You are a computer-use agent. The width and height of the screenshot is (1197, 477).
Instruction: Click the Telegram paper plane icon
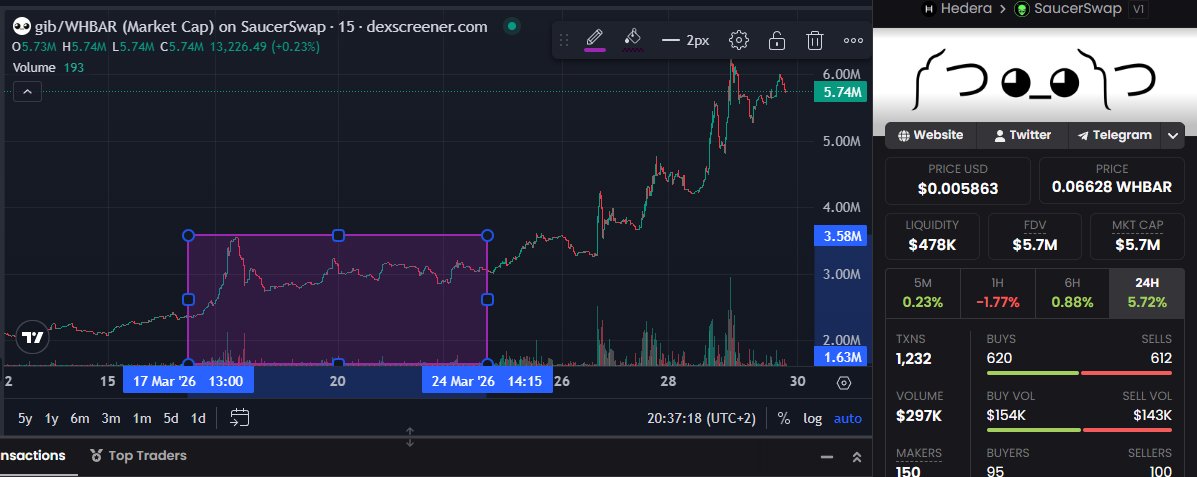[1082, 136]
